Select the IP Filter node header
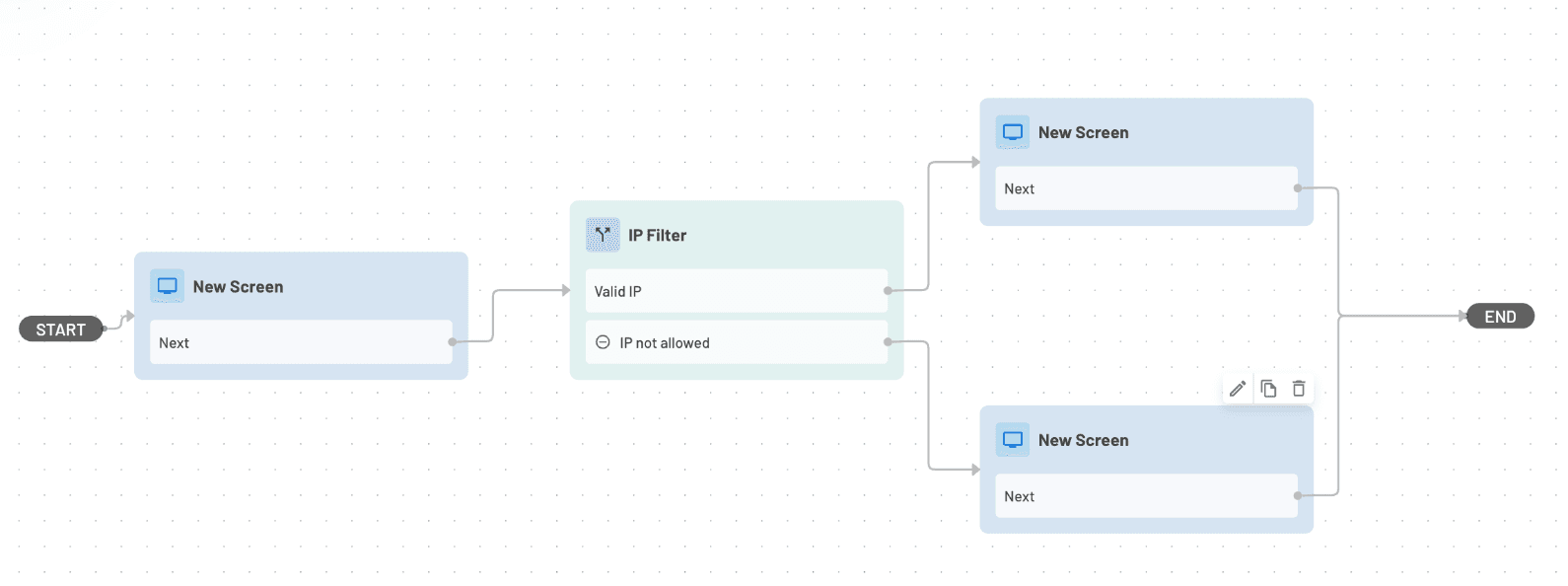Viewport: 1568px width, 586px height. [x=658, y=235]
